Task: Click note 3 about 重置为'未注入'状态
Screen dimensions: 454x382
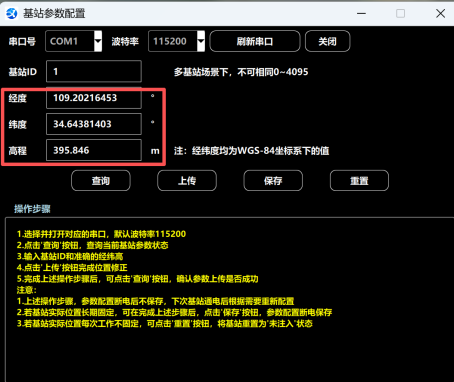Action: pos(165,324)
